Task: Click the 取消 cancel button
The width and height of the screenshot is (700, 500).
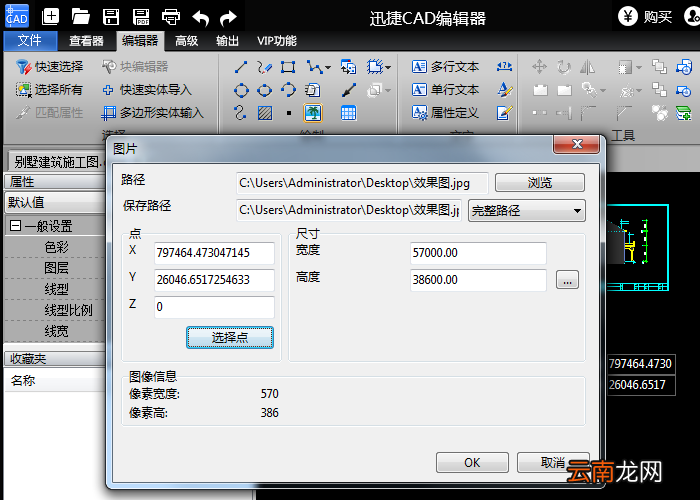Action: [553, 462]
